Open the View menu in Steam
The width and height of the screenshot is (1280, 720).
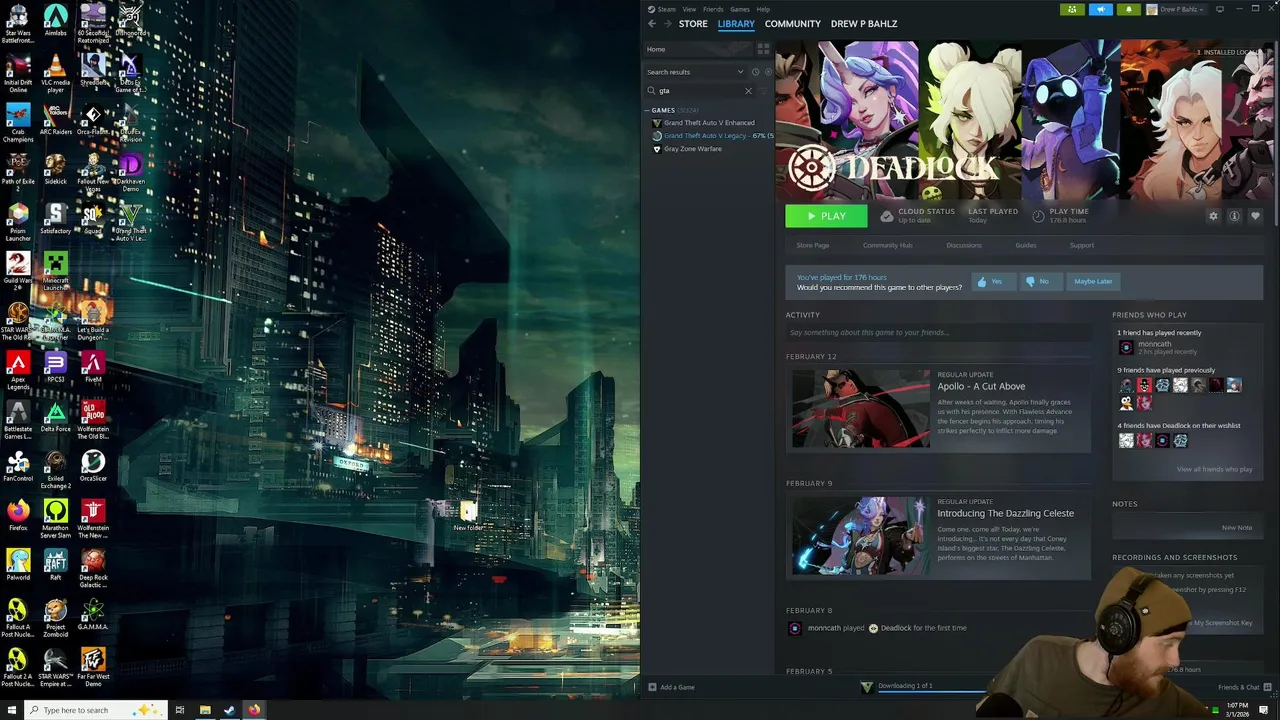tap(689, 9)
